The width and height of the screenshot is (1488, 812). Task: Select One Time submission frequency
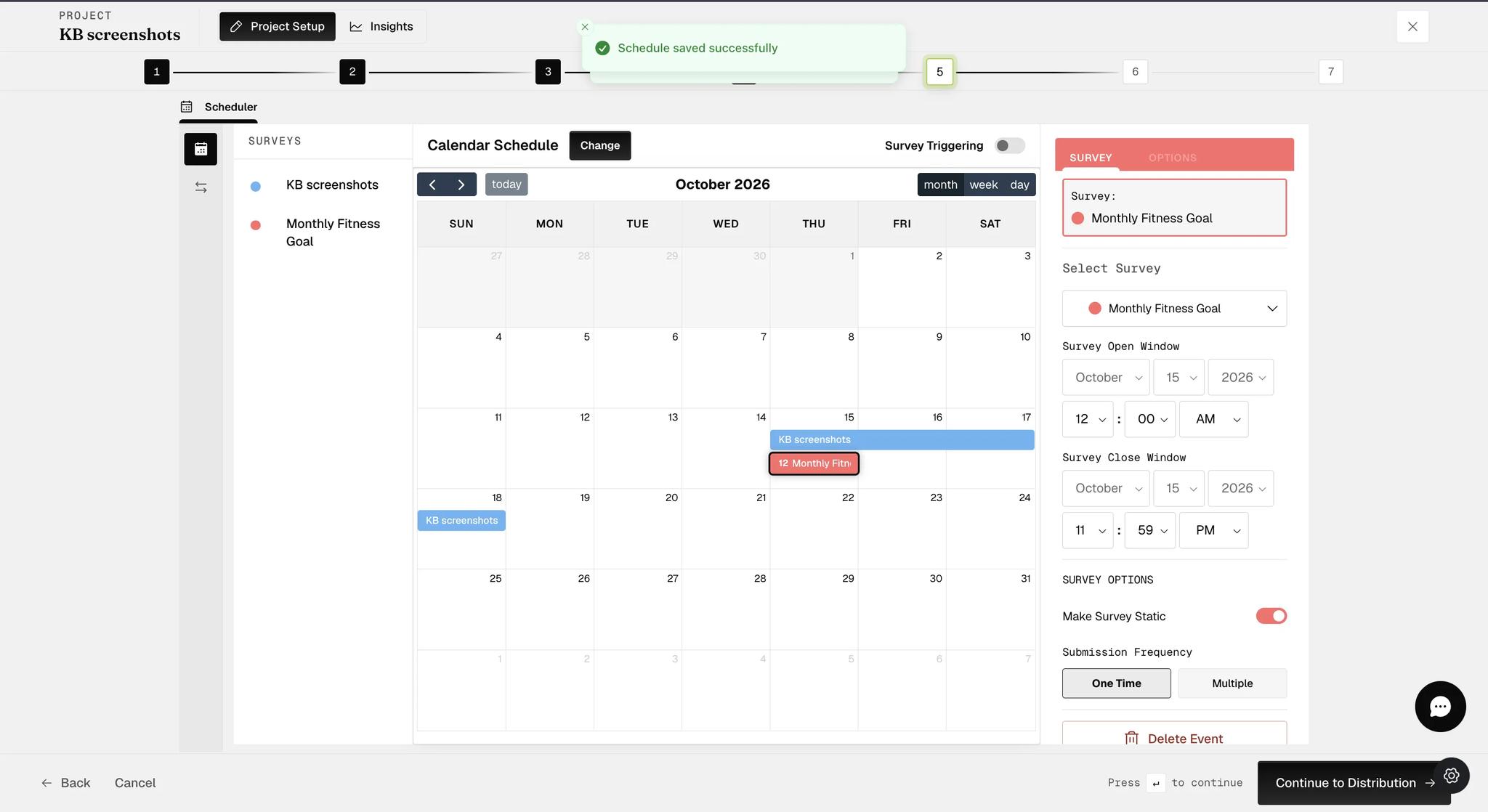(x=1116, y=683)
